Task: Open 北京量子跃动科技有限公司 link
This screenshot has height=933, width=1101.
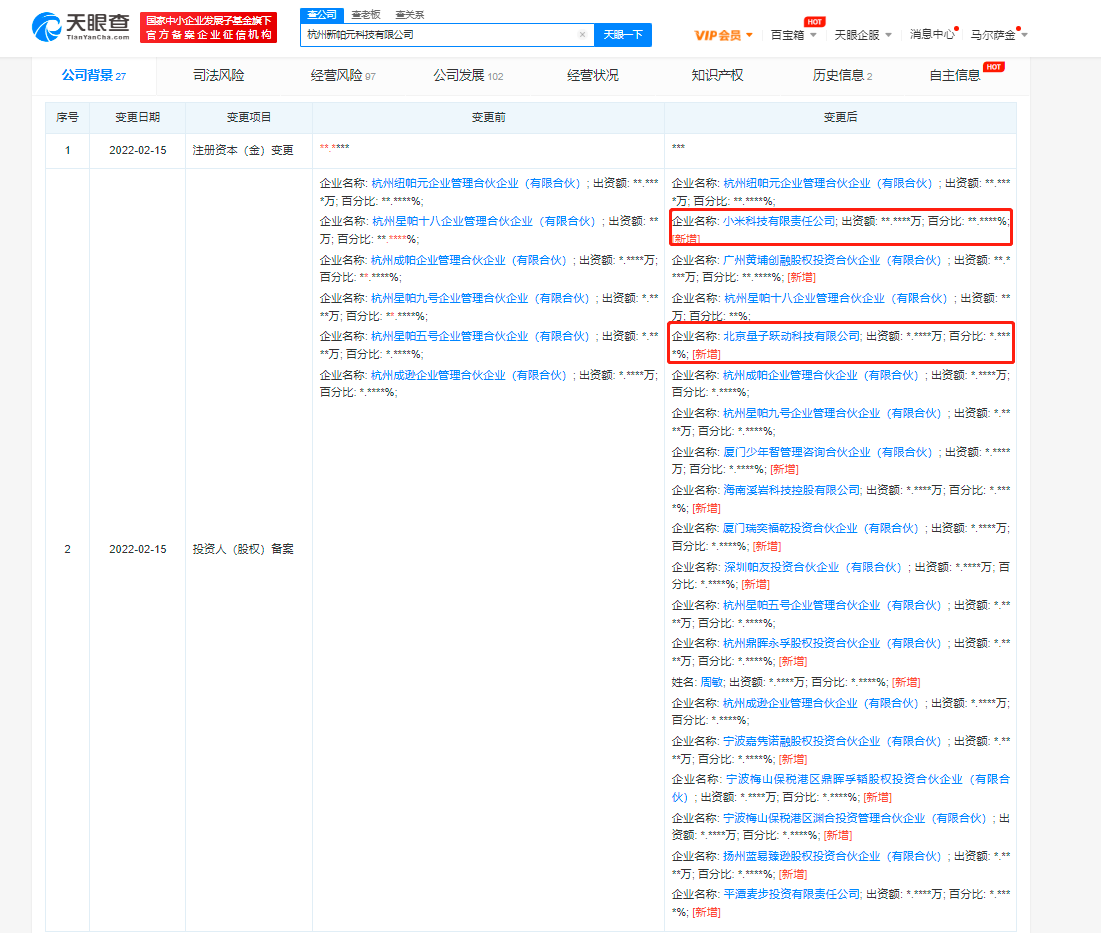Action: pyautogui.click(x=791, y=336)
